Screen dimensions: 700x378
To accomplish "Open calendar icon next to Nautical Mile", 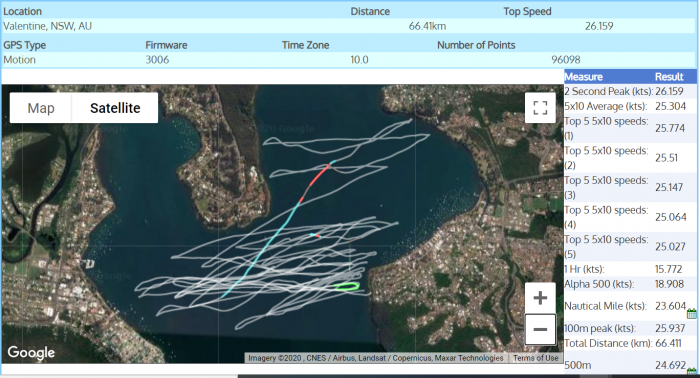I will 692,313.
